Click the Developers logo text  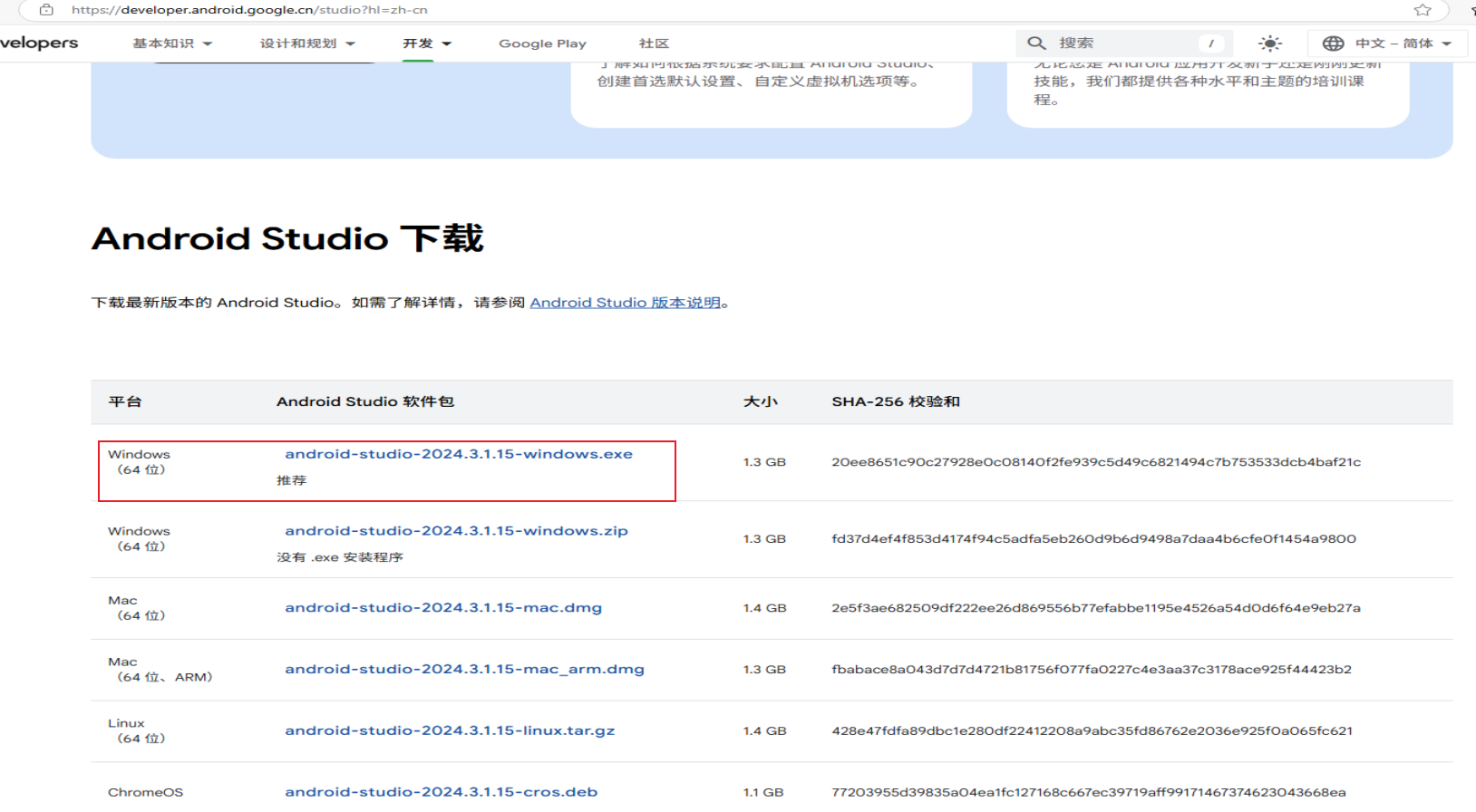[x=39, y=43]
